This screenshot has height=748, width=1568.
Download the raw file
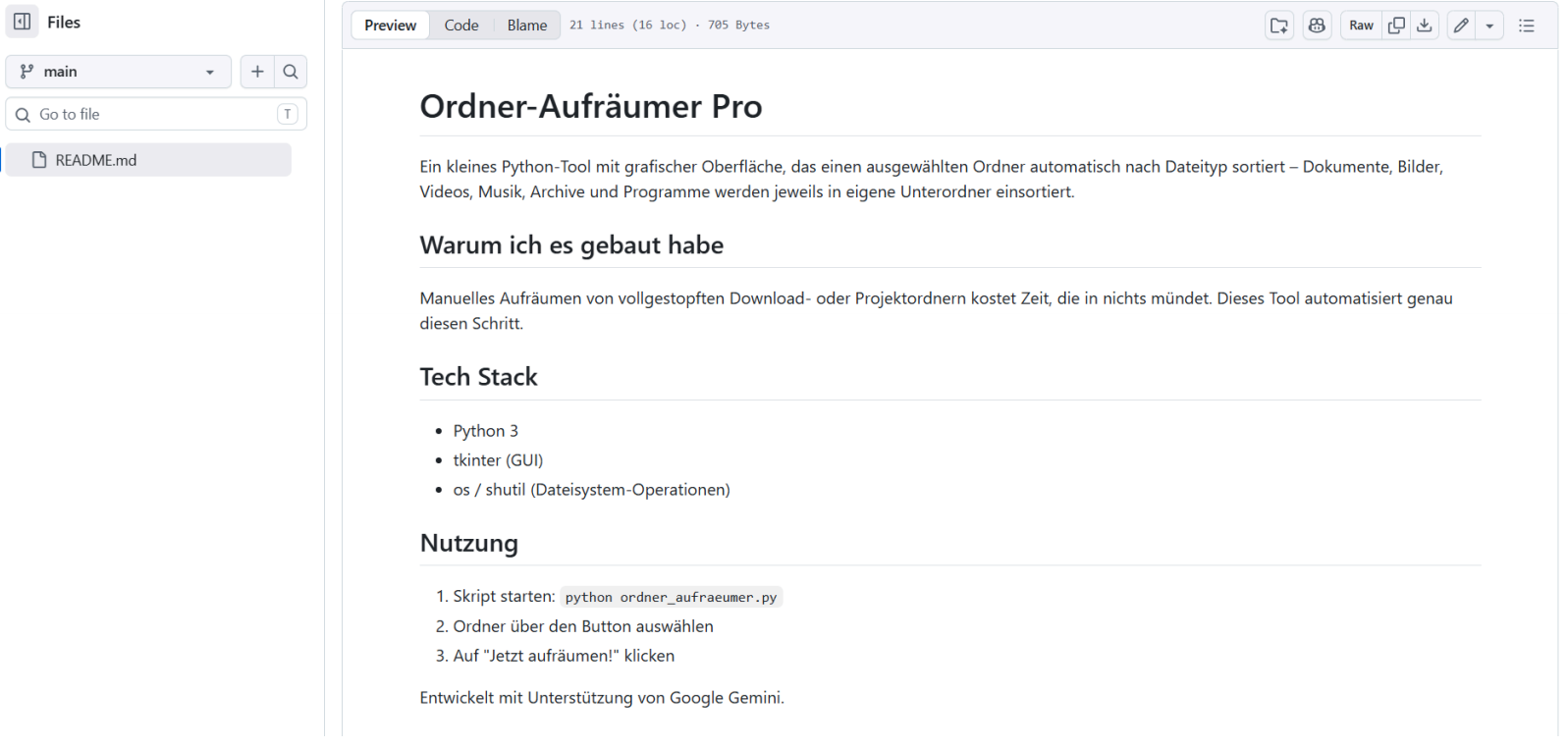(1425, 26)
